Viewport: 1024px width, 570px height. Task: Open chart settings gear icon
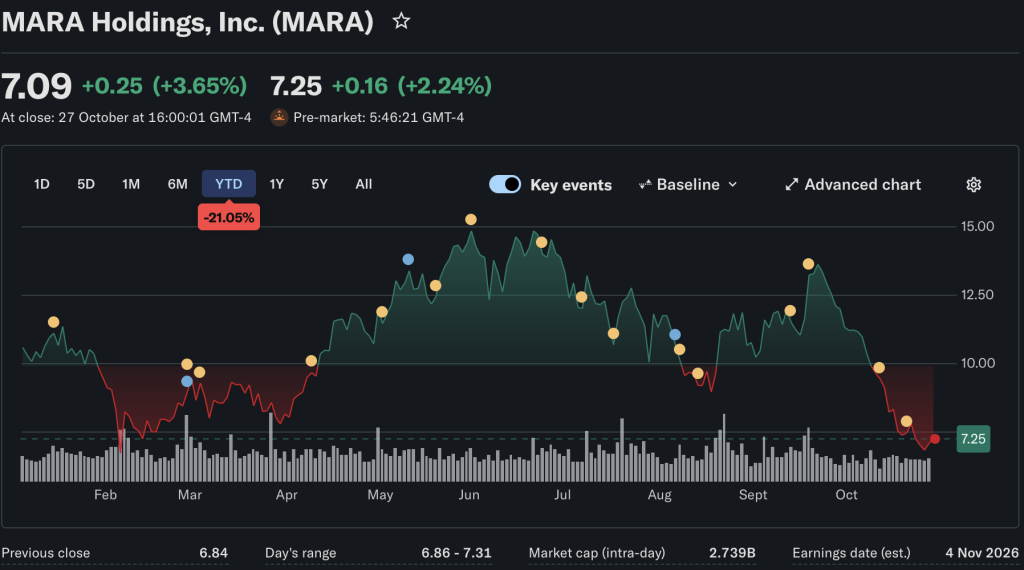973,185
